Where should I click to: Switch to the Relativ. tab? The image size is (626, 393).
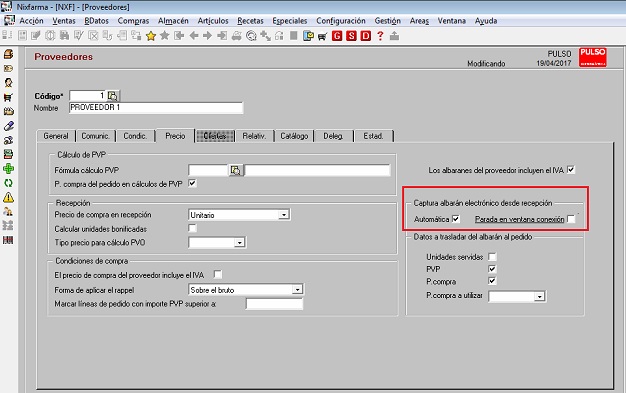click(254, 136)
